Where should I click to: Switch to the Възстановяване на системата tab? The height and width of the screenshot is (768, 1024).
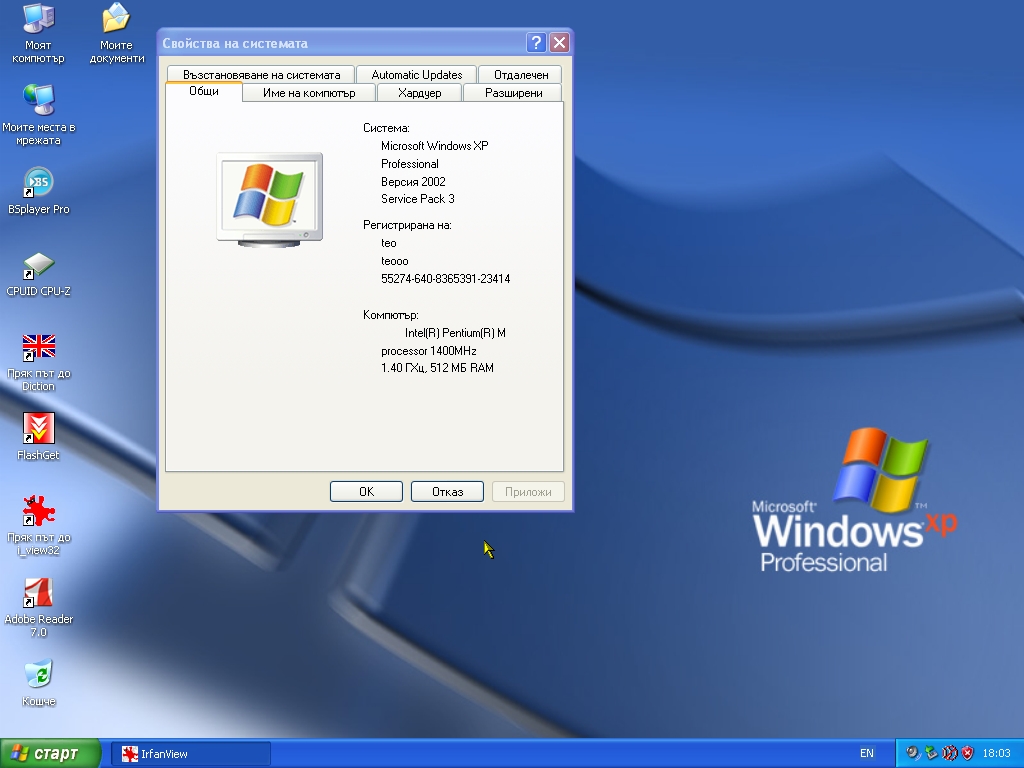tap(261, 74)
